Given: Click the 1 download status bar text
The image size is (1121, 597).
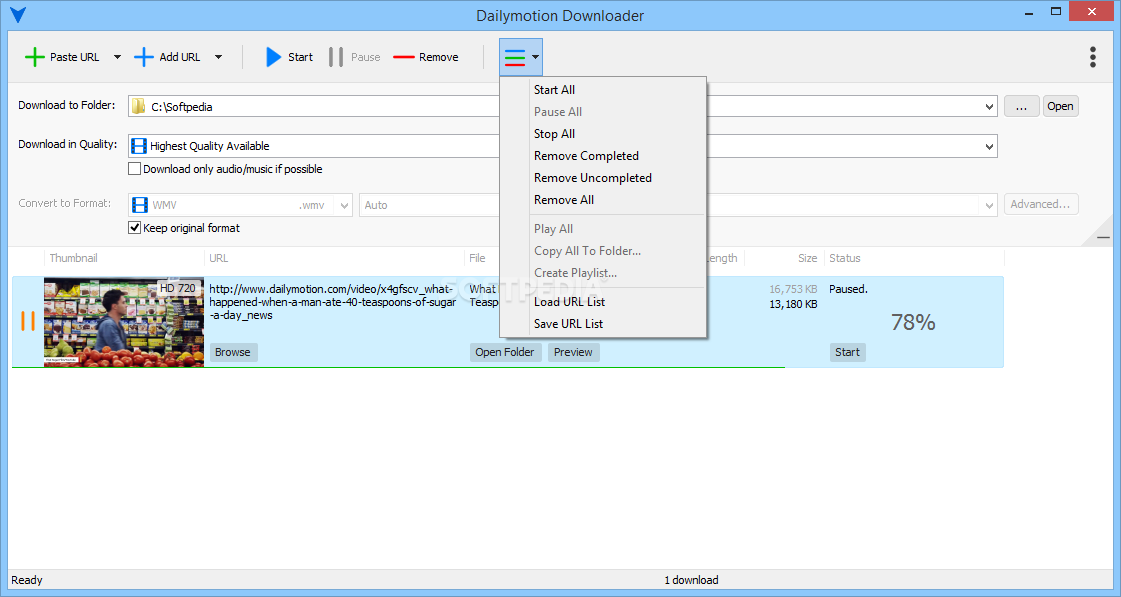Looking at the screenshot, I should (691, 580).
